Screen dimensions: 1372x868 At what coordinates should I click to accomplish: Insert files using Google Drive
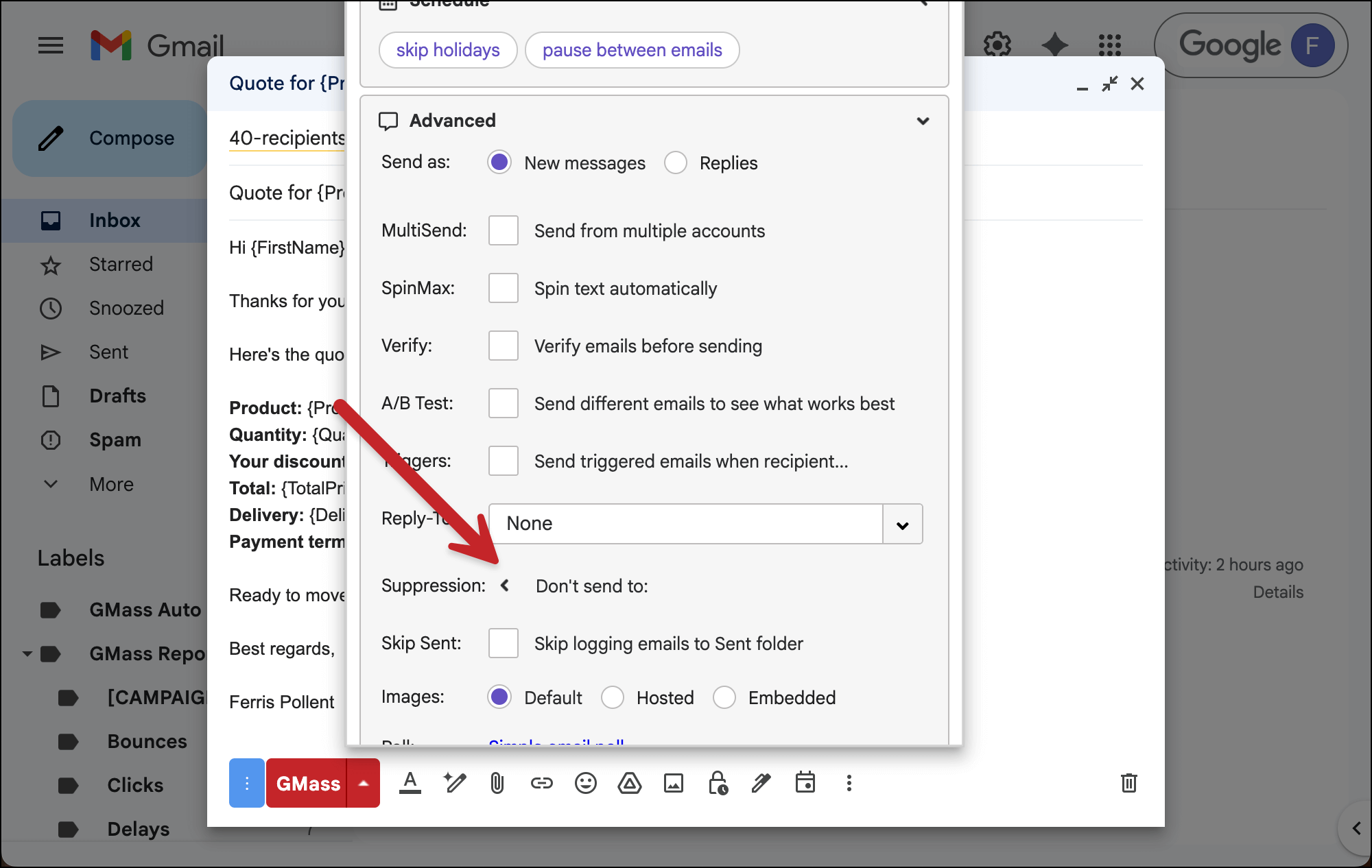point(629,783)
